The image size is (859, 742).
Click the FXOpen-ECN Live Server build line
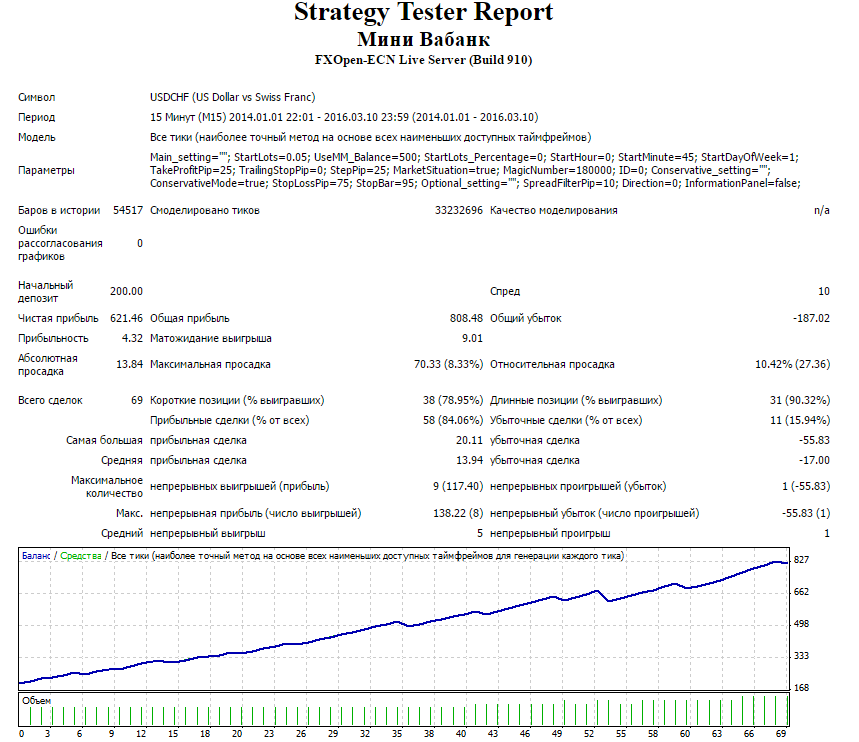coord(423,60)
